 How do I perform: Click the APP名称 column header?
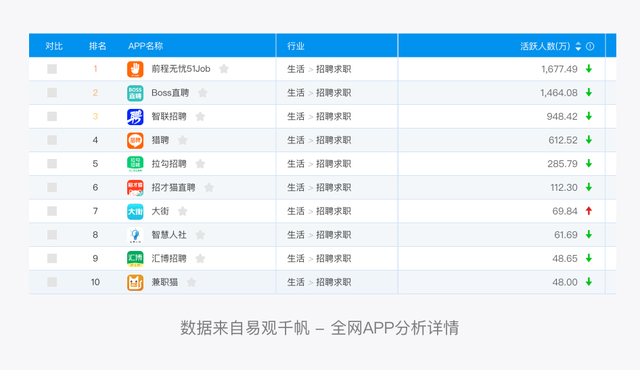coord(145,46)
